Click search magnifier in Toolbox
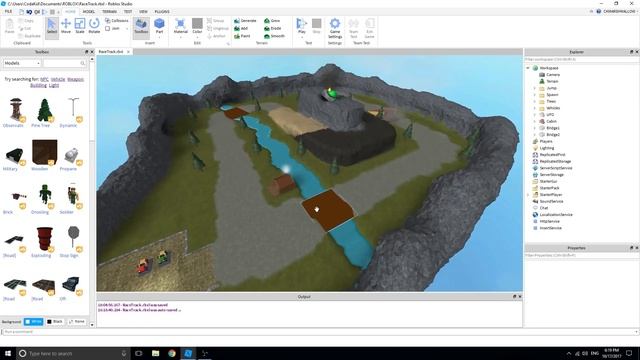Screen dimensions: 640x360 [83, 63]
